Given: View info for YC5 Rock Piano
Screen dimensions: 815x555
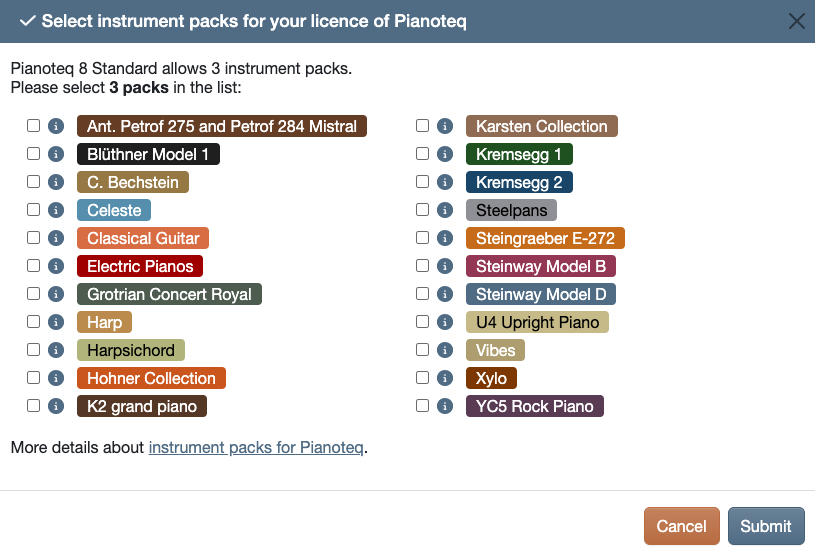Looking at the screenshot, I should 444,406.
